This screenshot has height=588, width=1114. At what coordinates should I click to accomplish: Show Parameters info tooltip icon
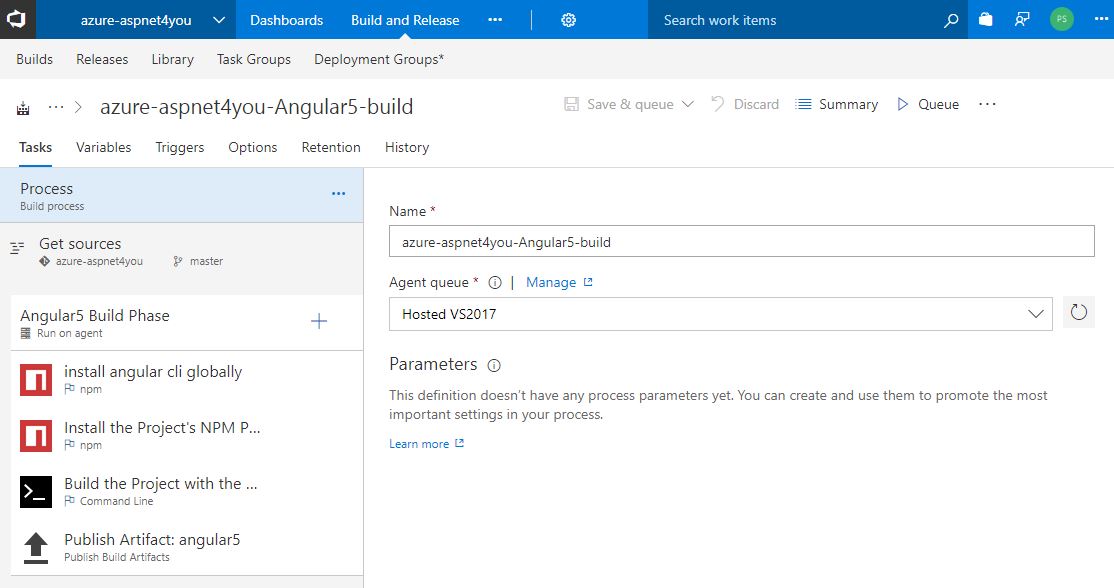tap(494, 366)
